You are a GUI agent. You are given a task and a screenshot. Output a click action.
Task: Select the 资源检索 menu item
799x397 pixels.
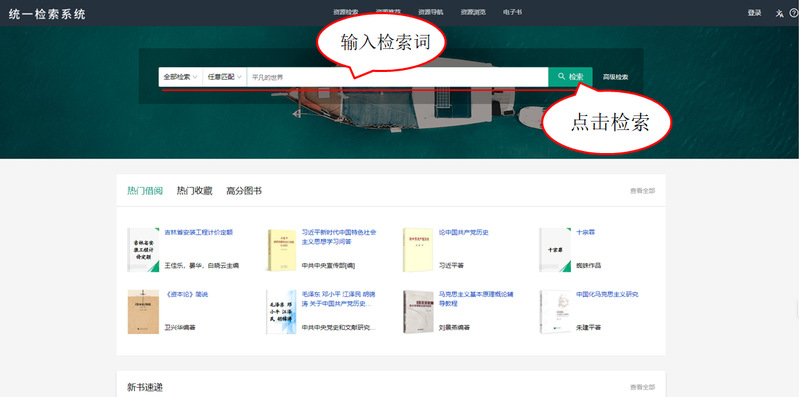coord(345,12)
